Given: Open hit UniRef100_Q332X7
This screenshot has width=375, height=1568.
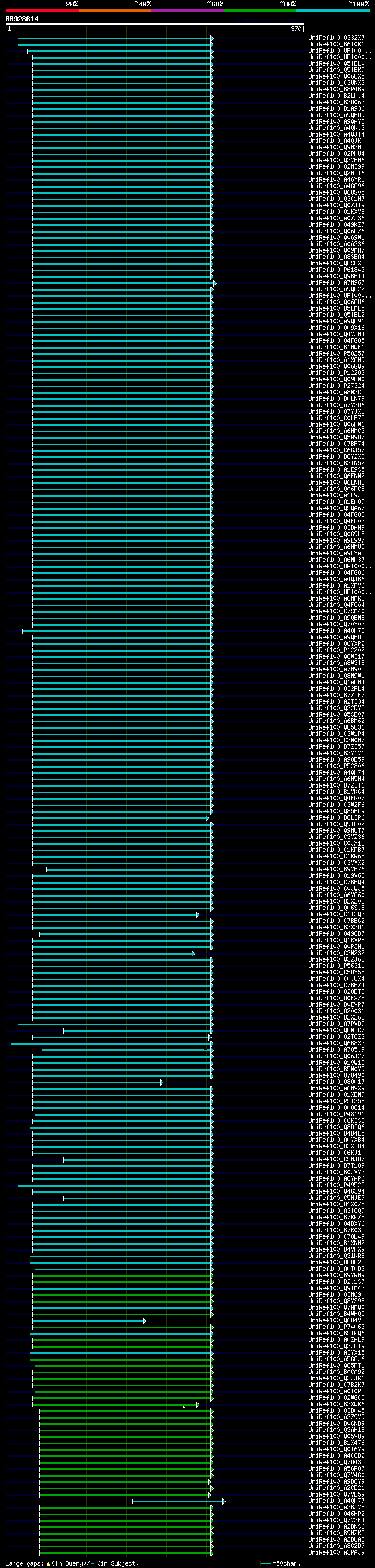Looking at the screenshot, I should point(337,38).
